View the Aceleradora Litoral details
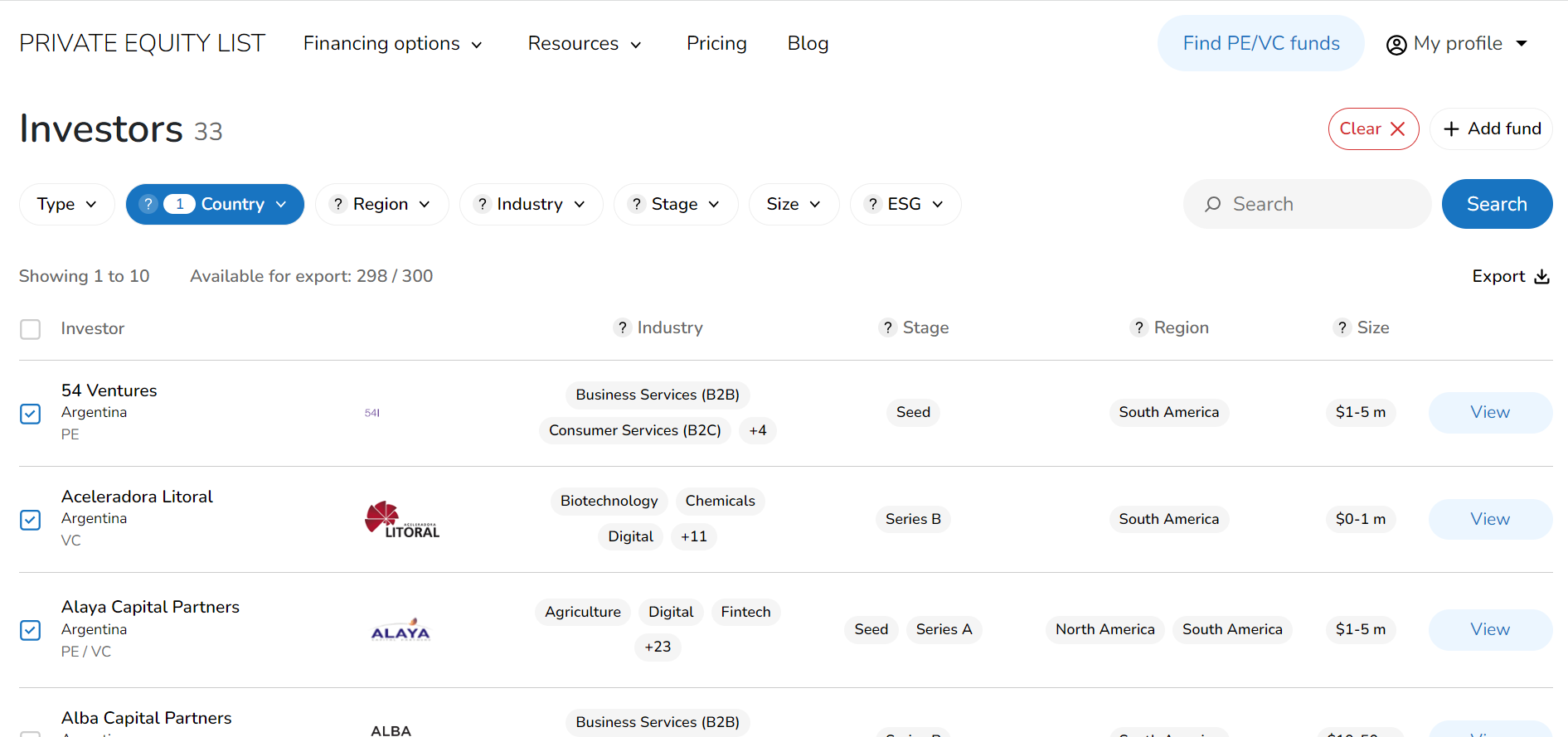The height and width of the screenshot is (737, 1568). (1490, 520)
